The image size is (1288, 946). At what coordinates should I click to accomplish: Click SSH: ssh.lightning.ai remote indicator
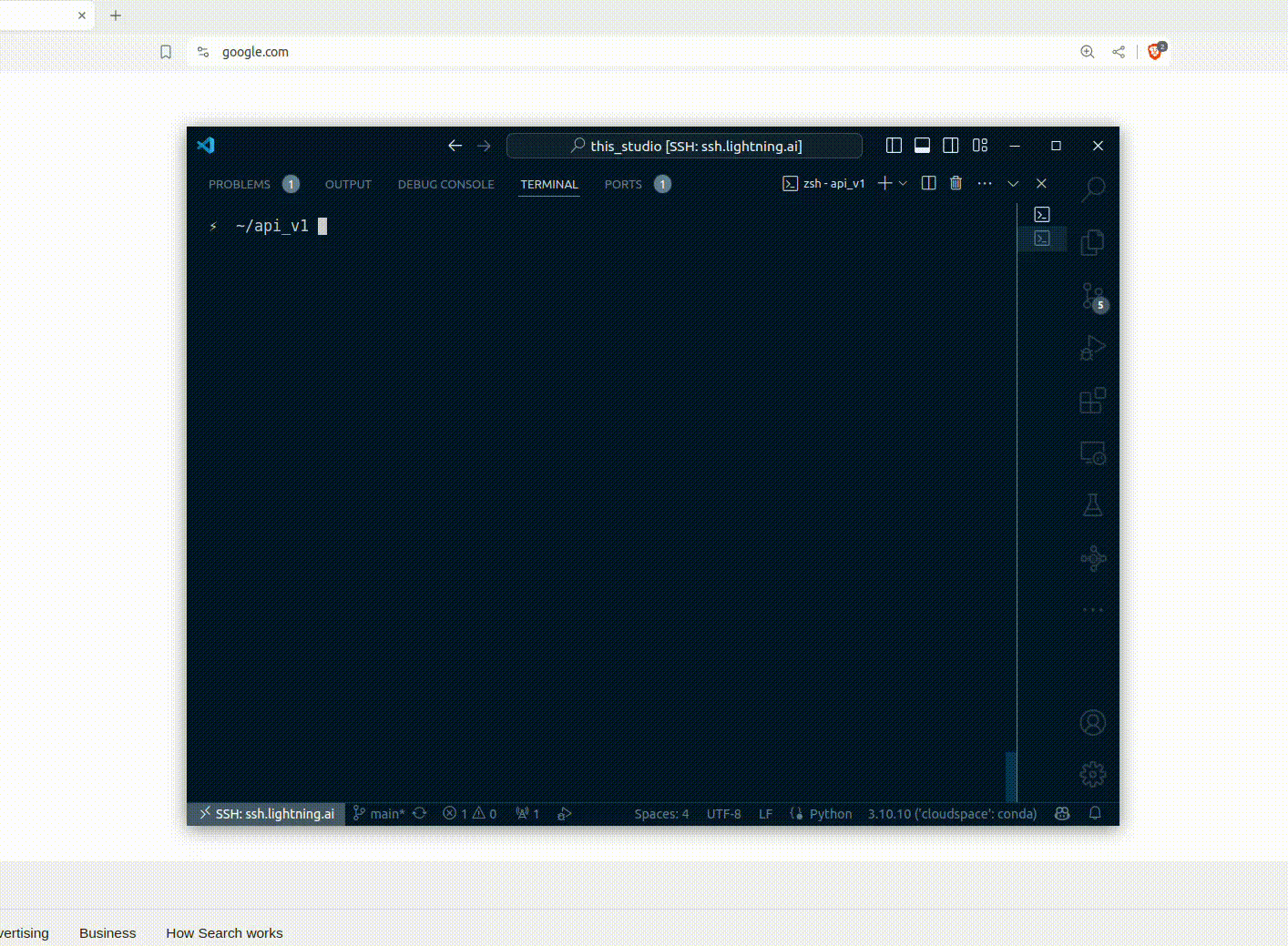click(x=267, y=814)
